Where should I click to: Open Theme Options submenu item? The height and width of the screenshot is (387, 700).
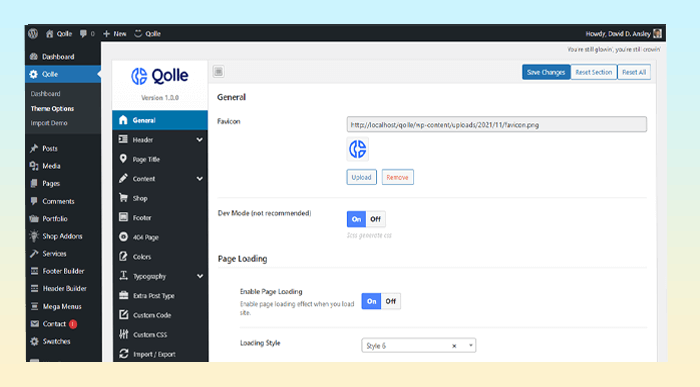click(52, 108)
